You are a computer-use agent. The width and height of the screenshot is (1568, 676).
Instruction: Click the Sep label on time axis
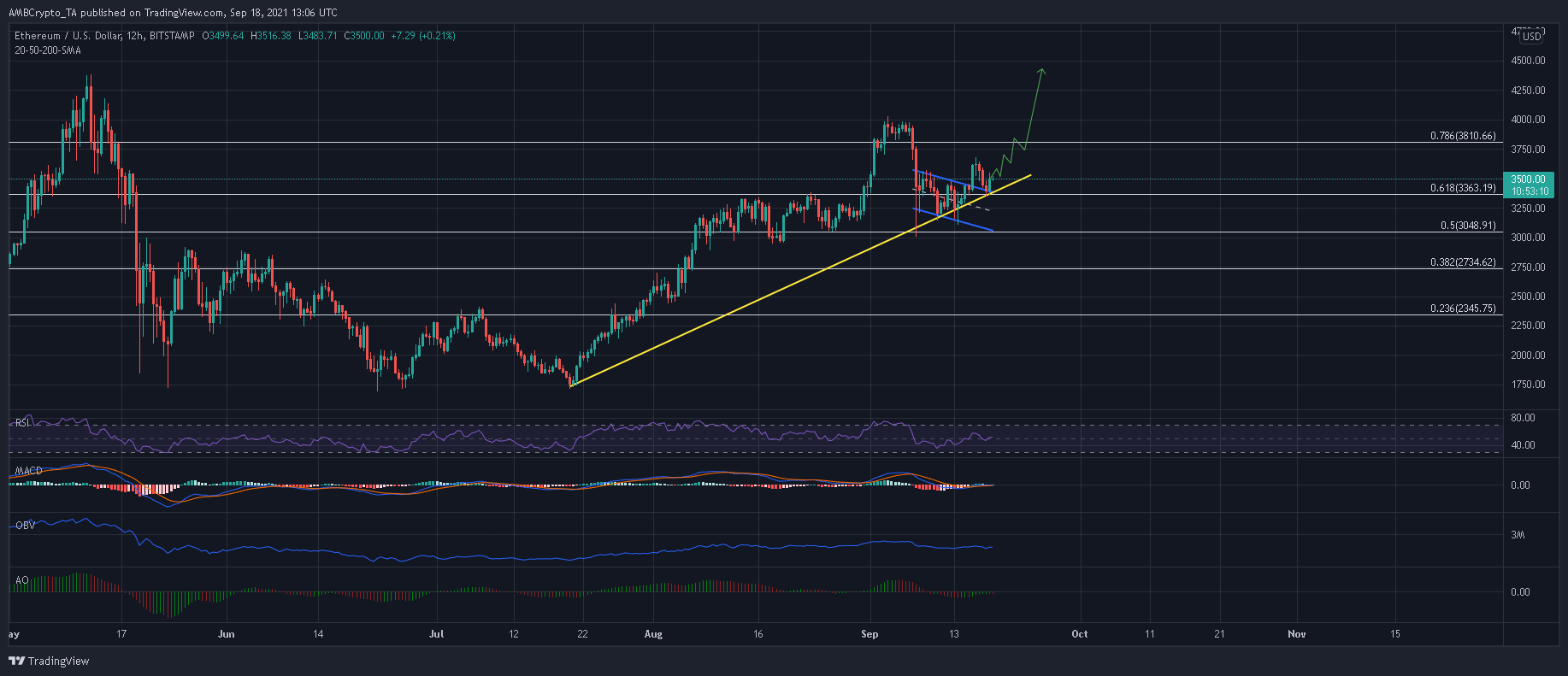pyautogui.click(x=869, y=634)
